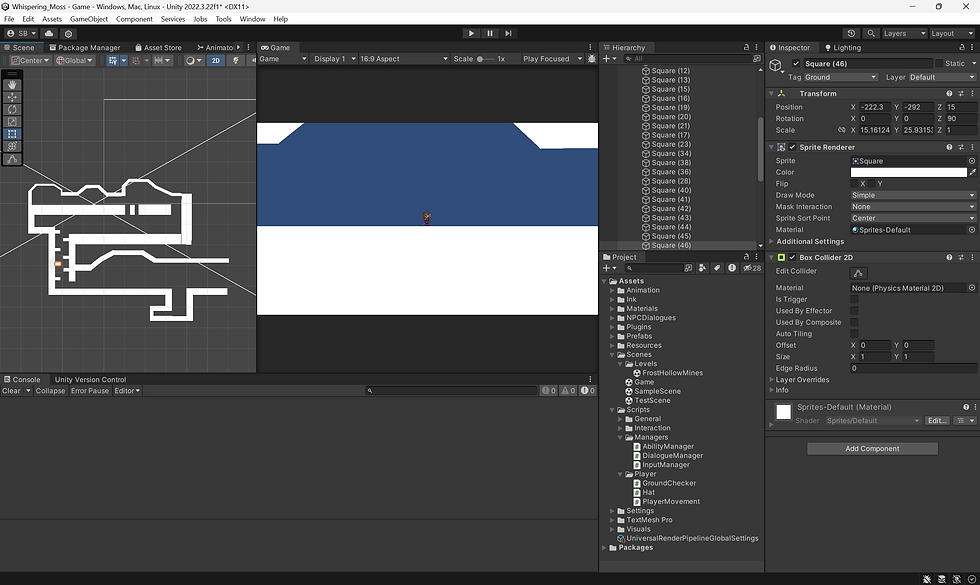
Task: Expand the Animation folder in Project
Action: pos(612,291)
